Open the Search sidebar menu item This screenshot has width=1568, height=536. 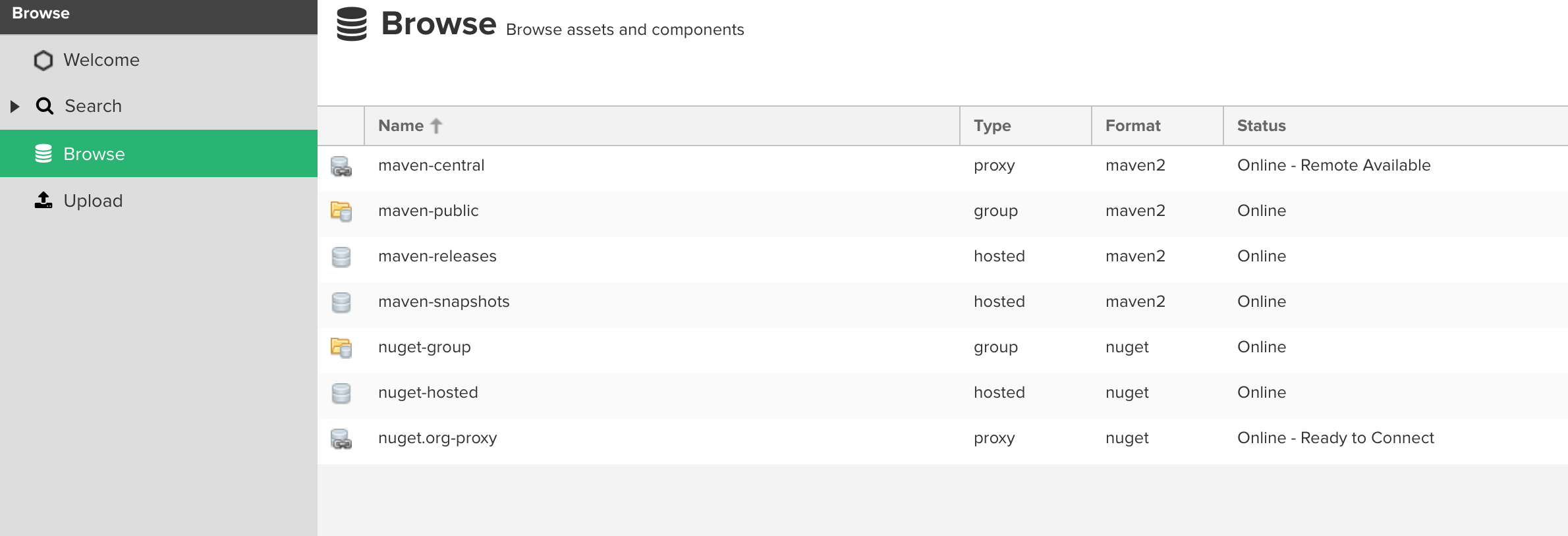tap(93, 106)
